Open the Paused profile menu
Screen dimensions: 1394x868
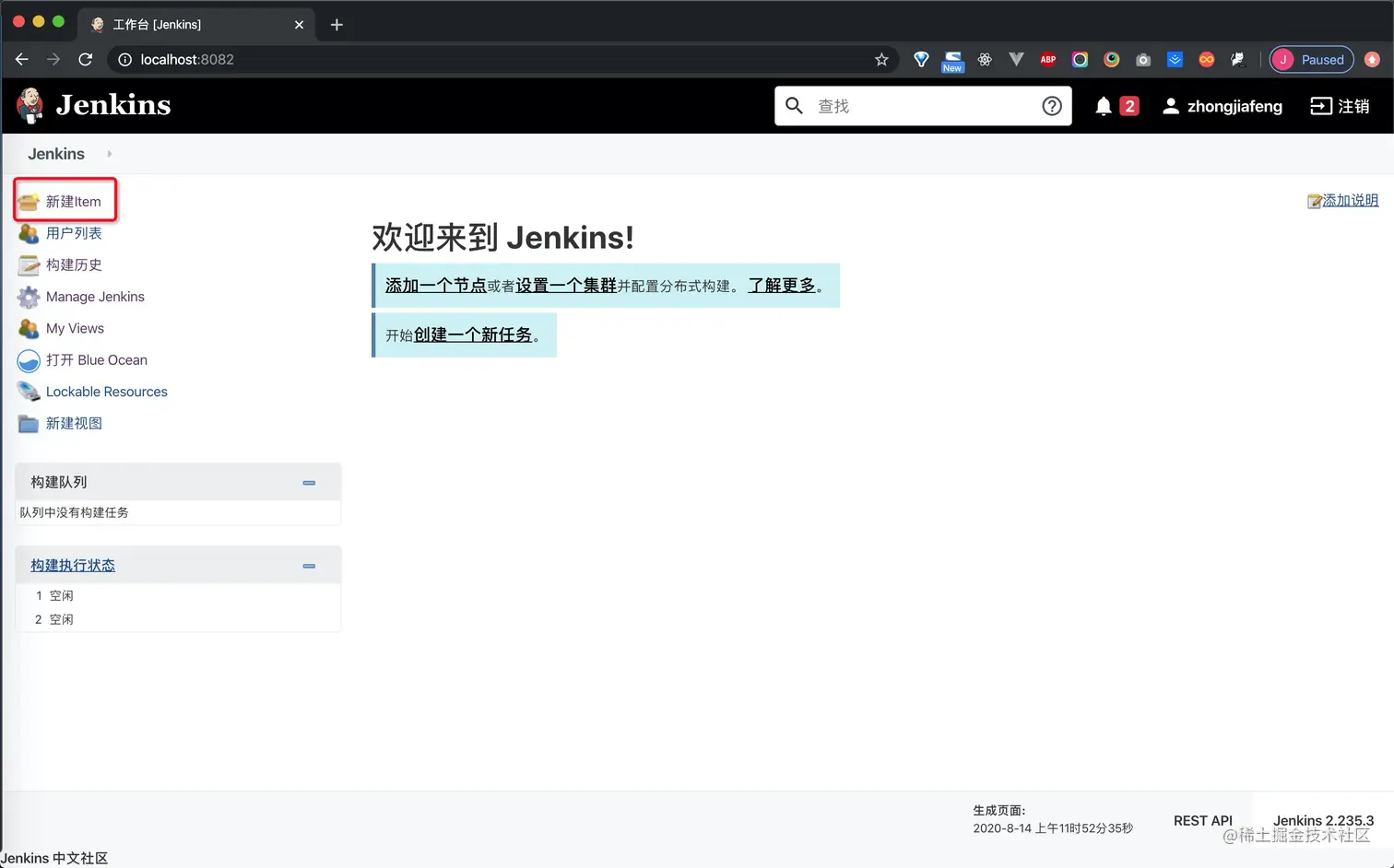1311,60
